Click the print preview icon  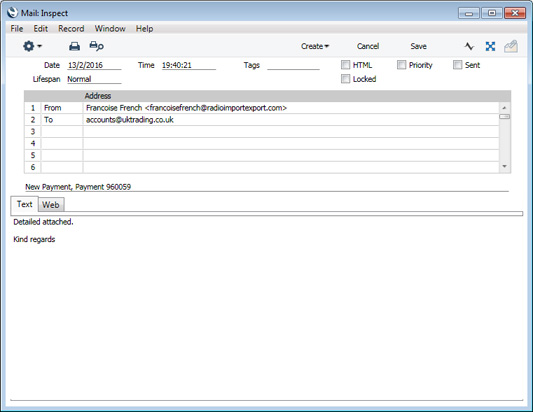(x=97, y=46)
